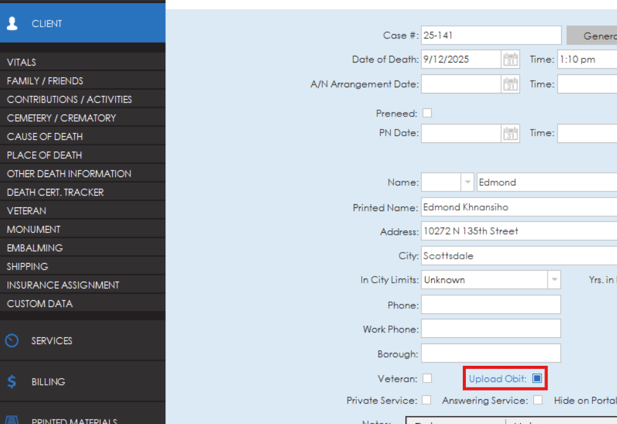The width and height of the screenshot is (617, 424).
Task: Go to Cause of Death section
Action: pos(45,136)
